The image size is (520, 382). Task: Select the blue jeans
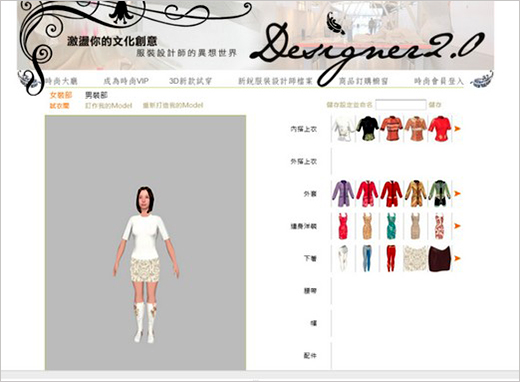(x=367, y=258)
